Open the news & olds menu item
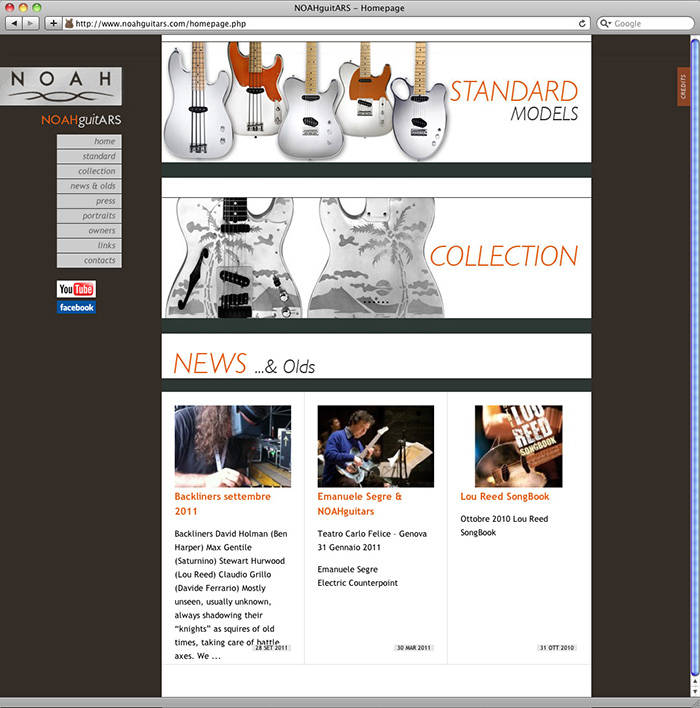700x708 pixels. click(89, 186)
